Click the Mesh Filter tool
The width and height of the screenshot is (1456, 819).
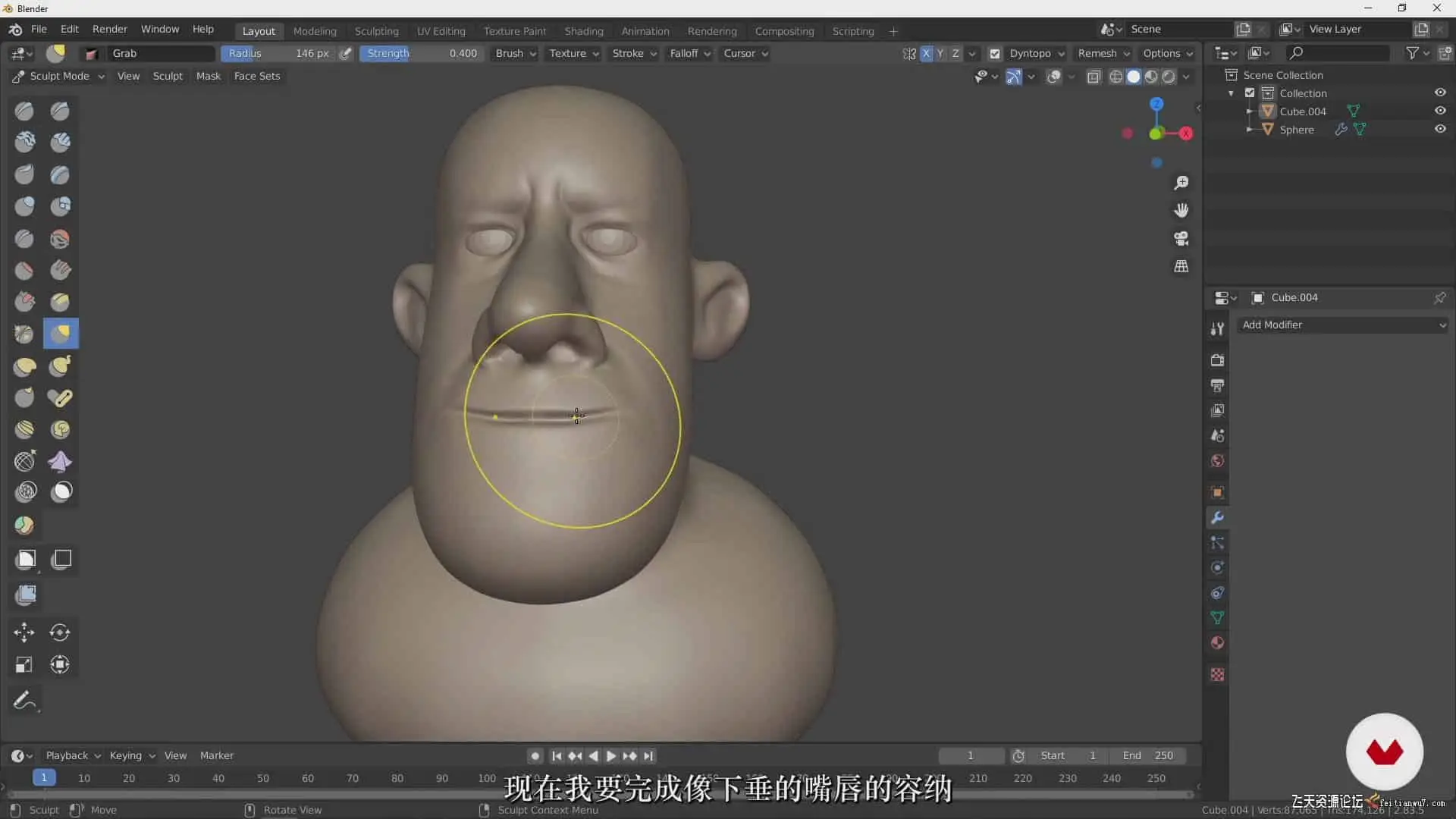pyautogui.click(x=25, y=595)
